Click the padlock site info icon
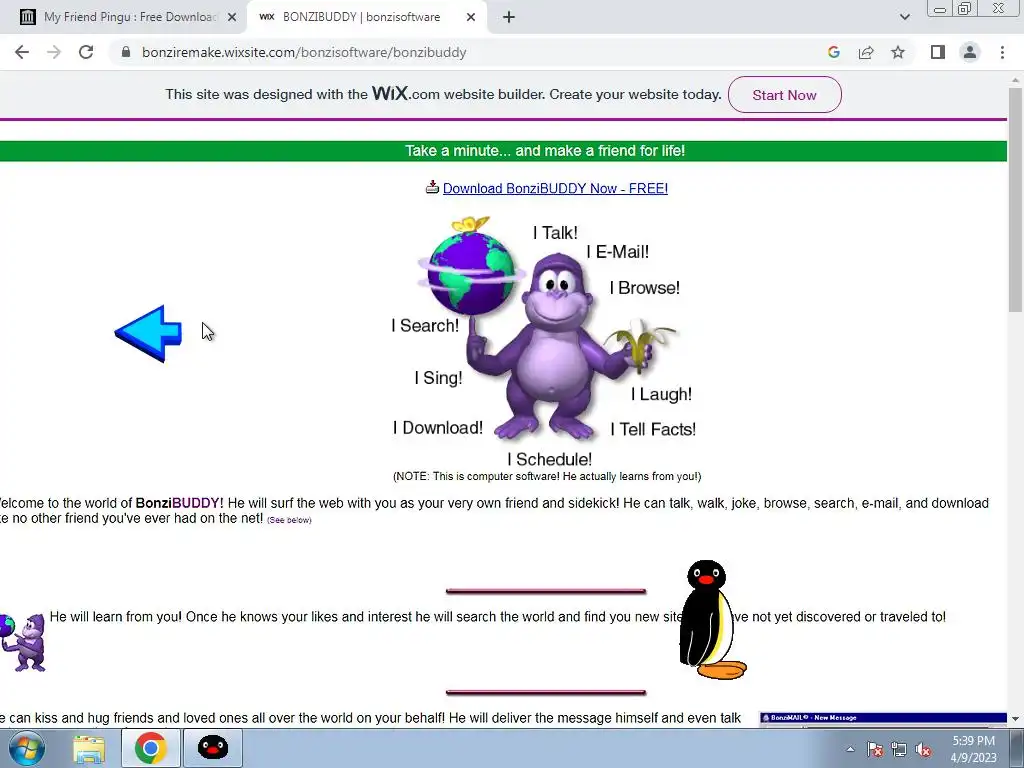1024x768 pixels. 126,52
